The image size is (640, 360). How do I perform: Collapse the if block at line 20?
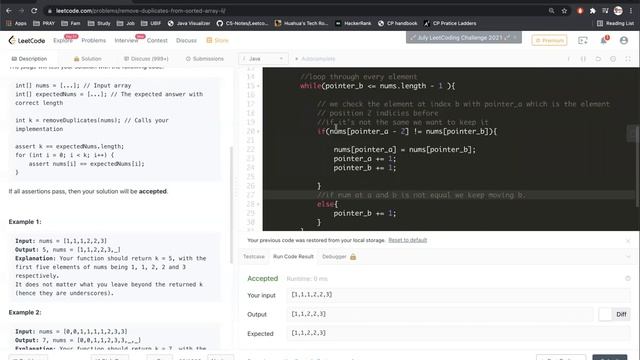258,131
